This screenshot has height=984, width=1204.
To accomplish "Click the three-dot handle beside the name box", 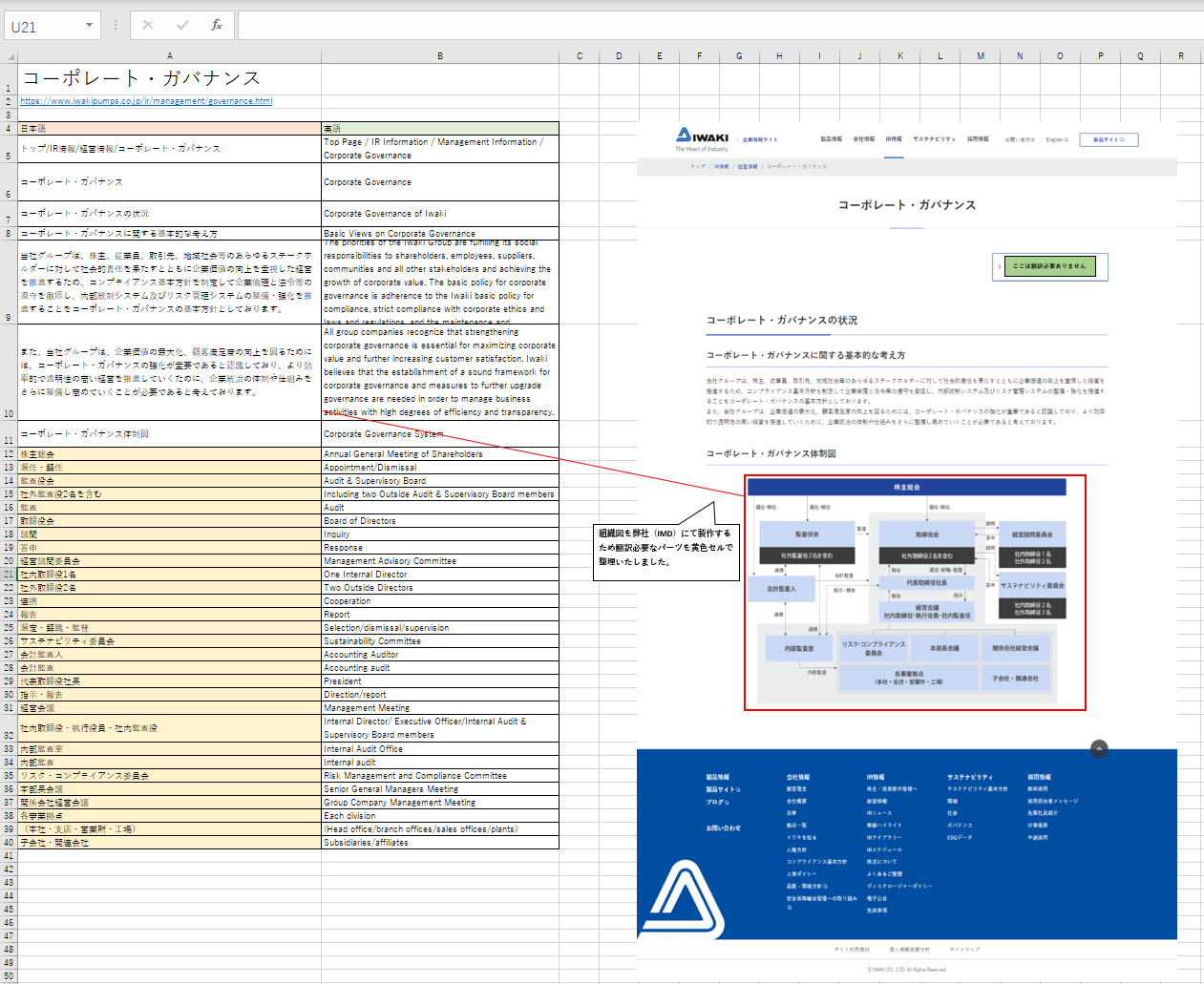I will pyautogui.click(x=116, y=25).
